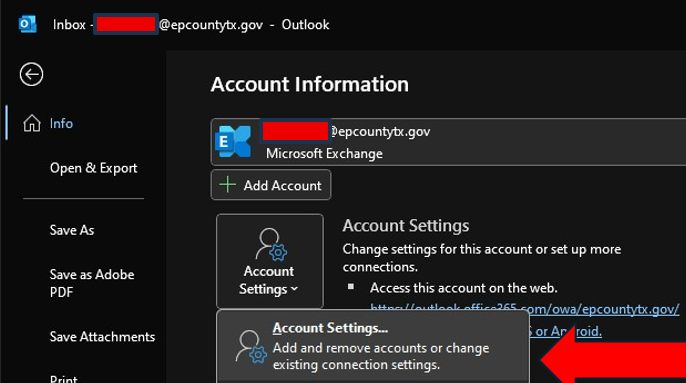Click the person-gear icon of Account Settings... entry

251,347
